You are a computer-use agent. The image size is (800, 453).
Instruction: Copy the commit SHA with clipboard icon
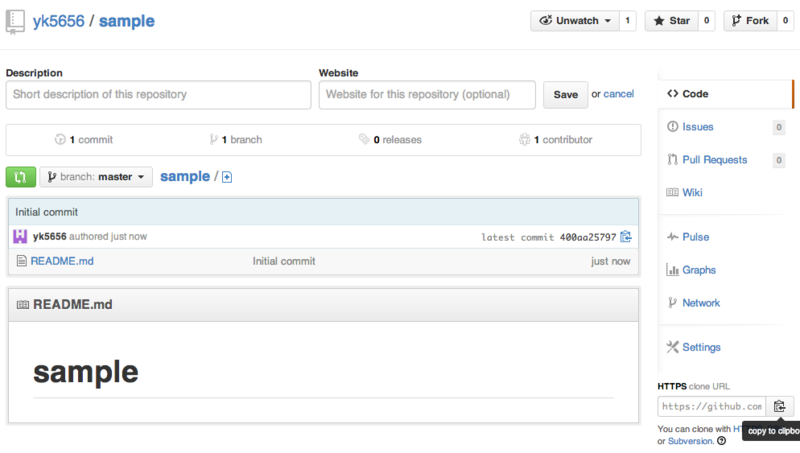[626, 237]
